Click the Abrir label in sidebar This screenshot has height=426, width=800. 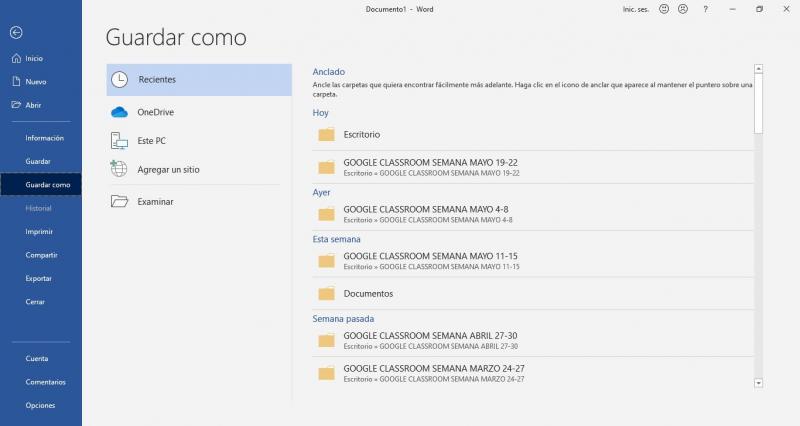point(33,105)
